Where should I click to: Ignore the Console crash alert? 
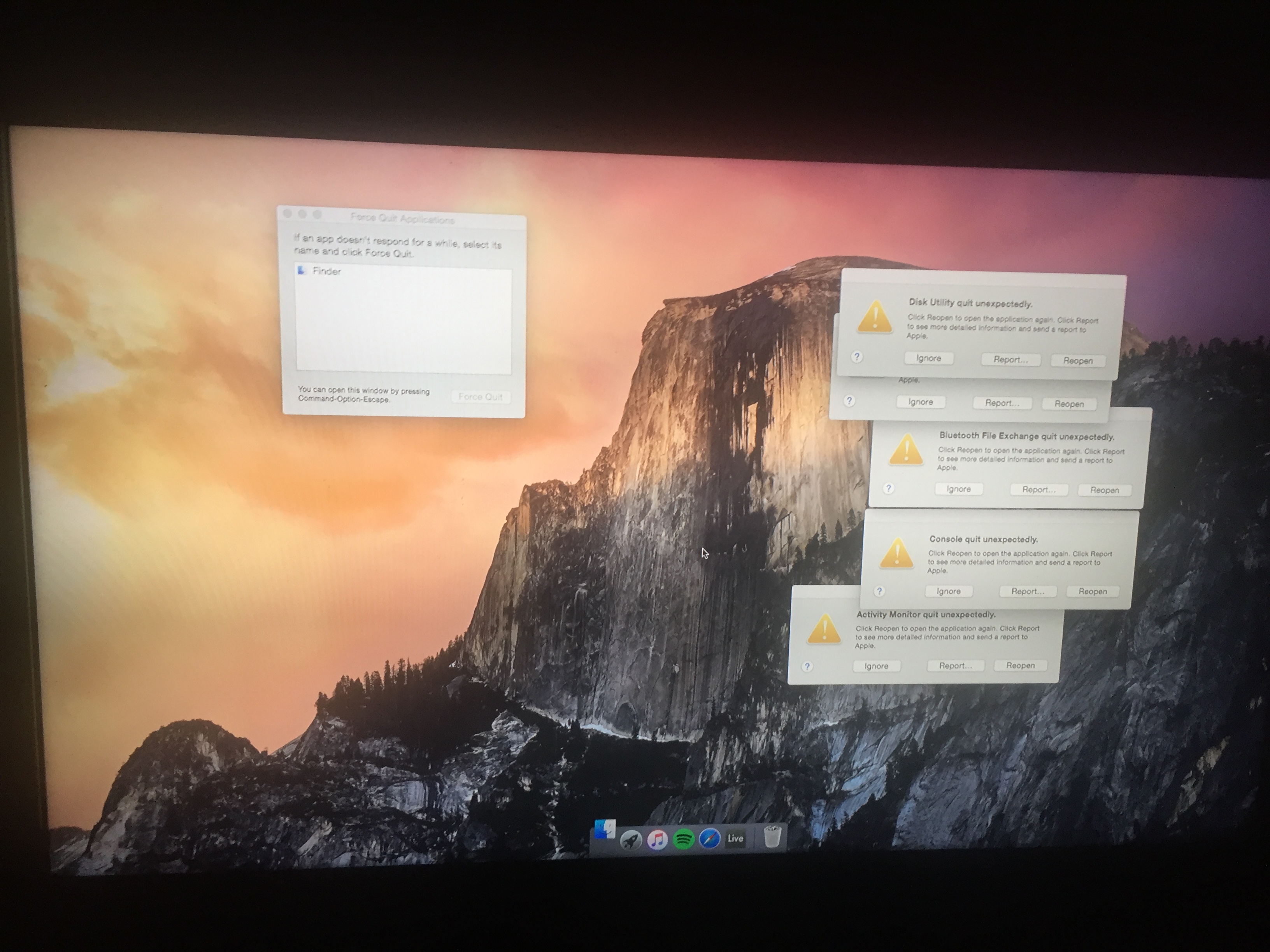coord(949,591)
